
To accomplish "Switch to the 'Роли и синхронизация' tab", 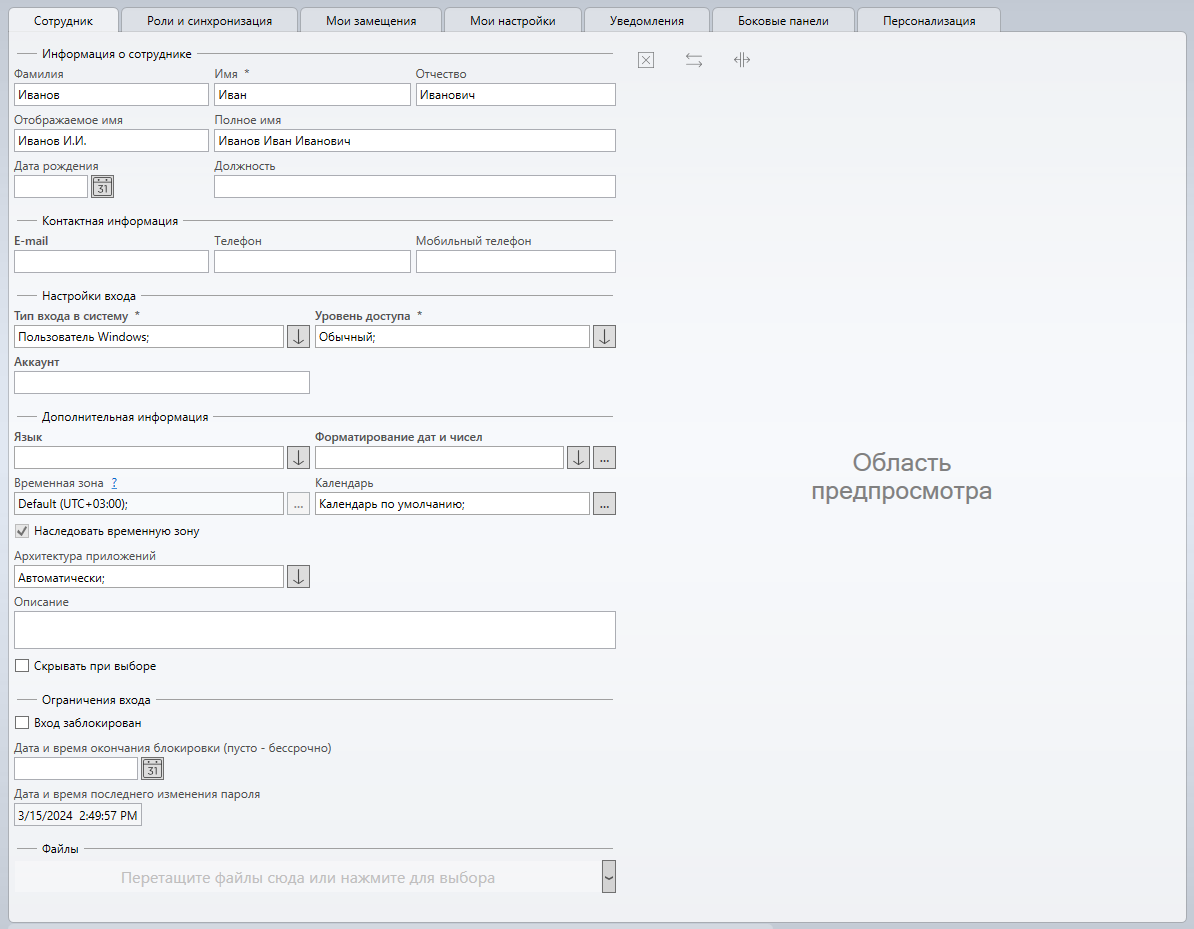I will pyautogui.click(x=209, y=20).
